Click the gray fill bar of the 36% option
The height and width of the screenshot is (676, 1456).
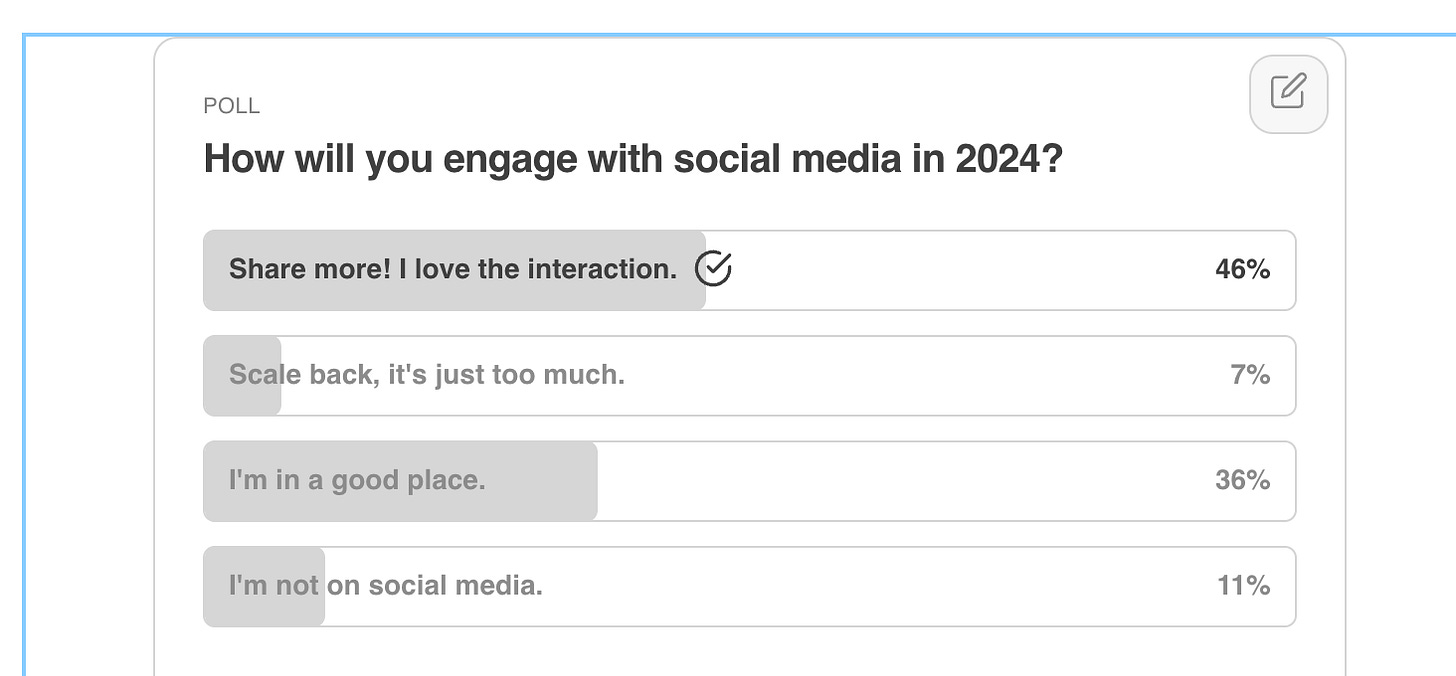tap(400, 481)
